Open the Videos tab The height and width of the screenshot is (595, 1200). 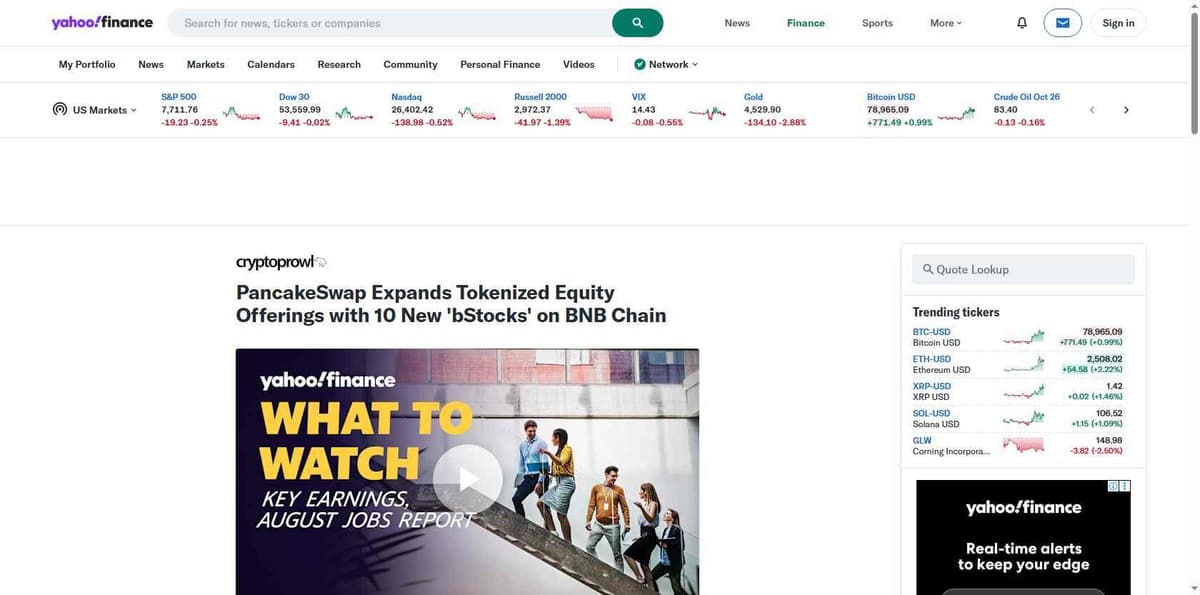(x=579, y=64)
